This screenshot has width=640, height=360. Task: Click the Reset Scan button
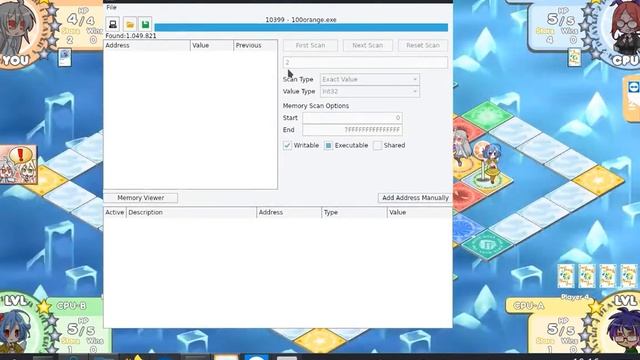click(x=423, y=45)
